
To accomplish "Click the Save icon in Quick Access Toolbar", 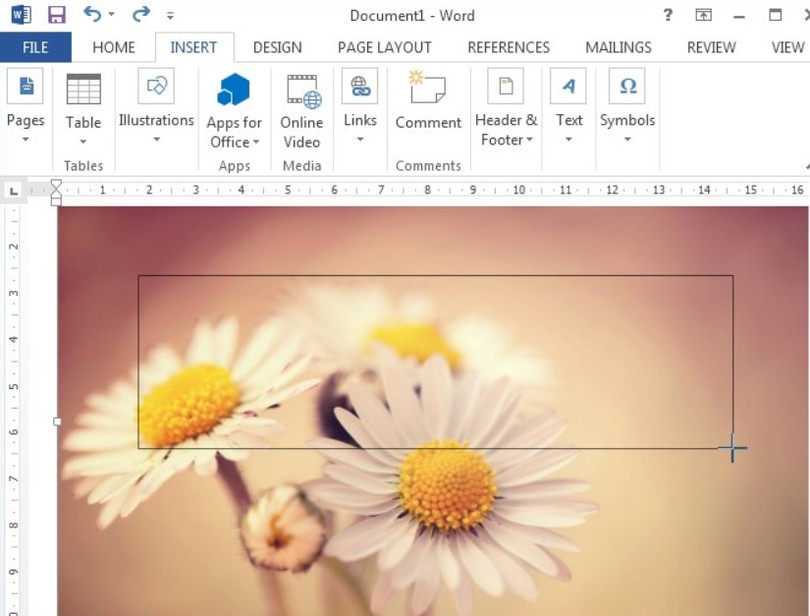I will pos(56,15).
